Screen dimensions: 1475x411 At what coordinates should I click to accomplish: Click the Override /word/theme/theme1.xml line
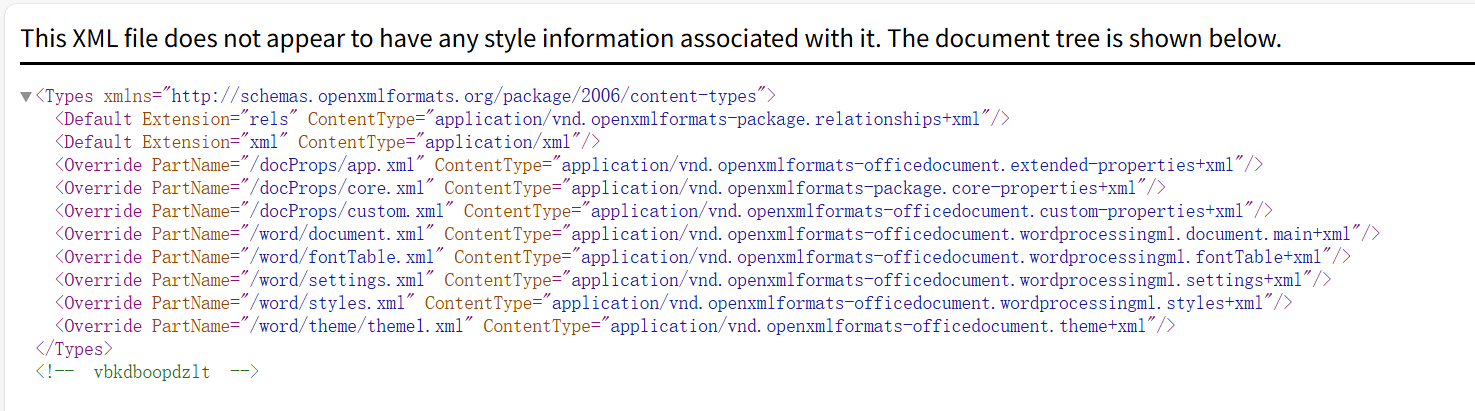(x=614, y=326)
